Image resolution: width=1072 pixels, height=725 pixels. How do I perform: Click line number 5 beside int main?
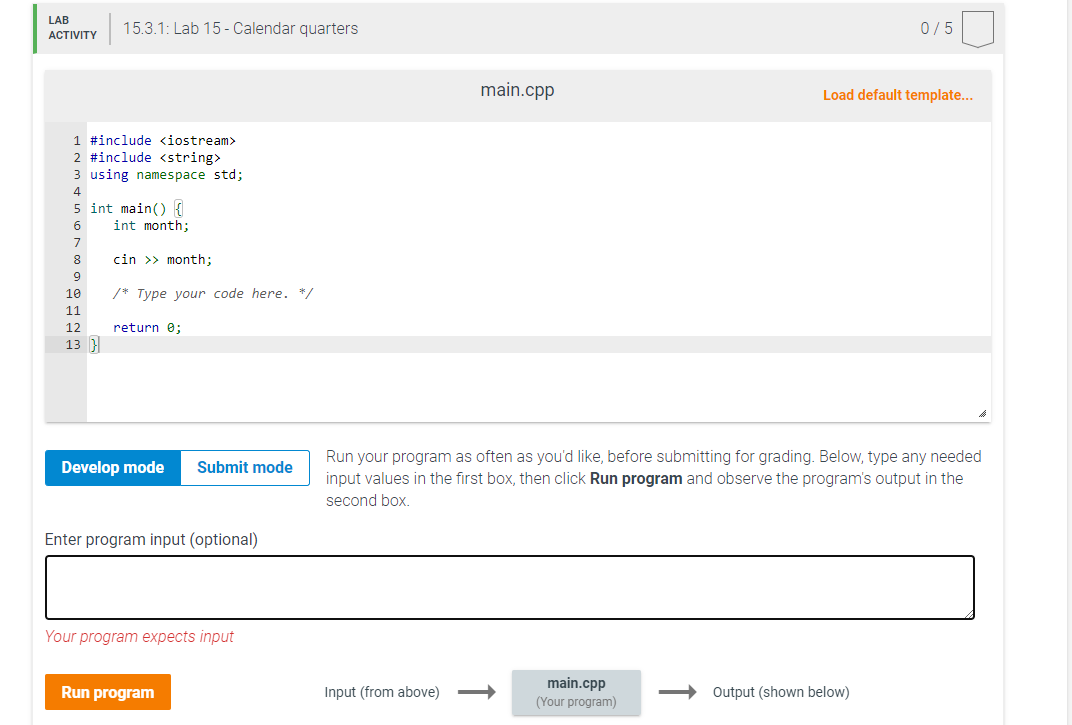tap(76, 208)
